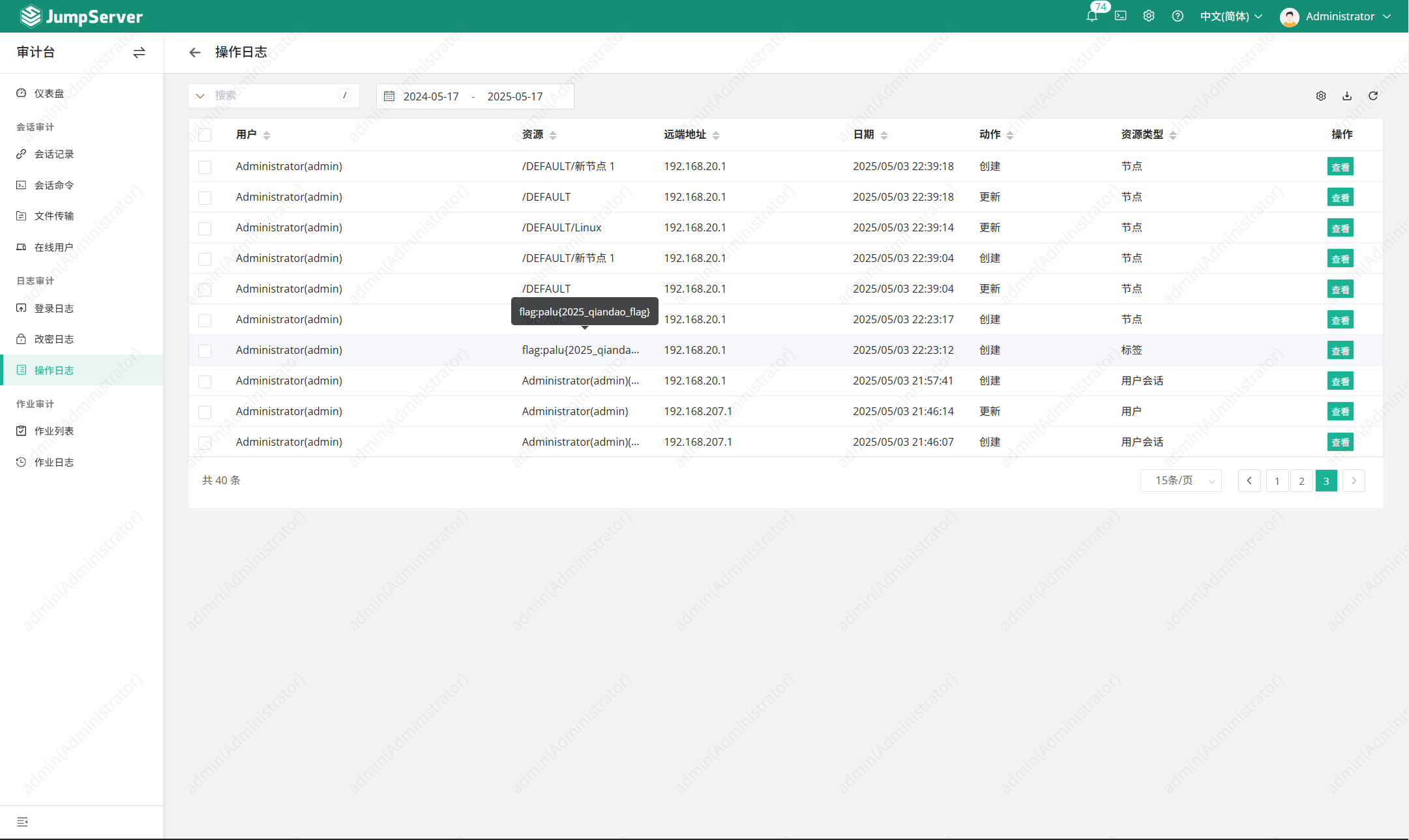
Task: Click 查看 for the 21:46:14 用户 row
Action: tap(1340, 412)
